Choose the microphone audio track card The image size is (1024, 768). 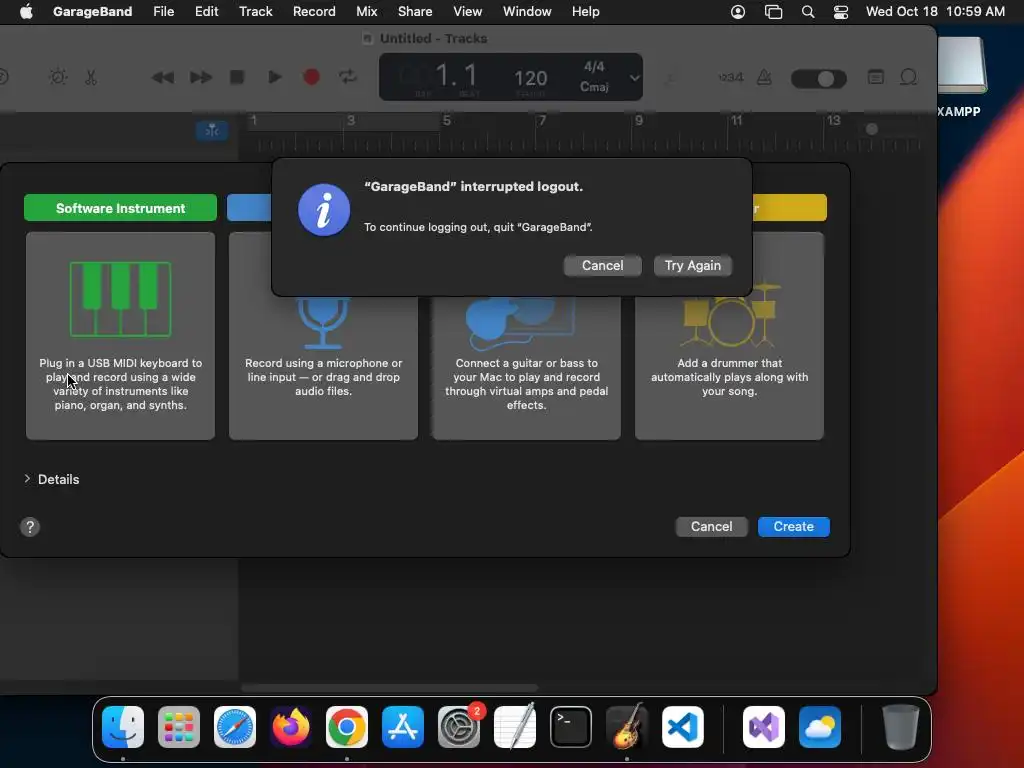pos(323,369)
